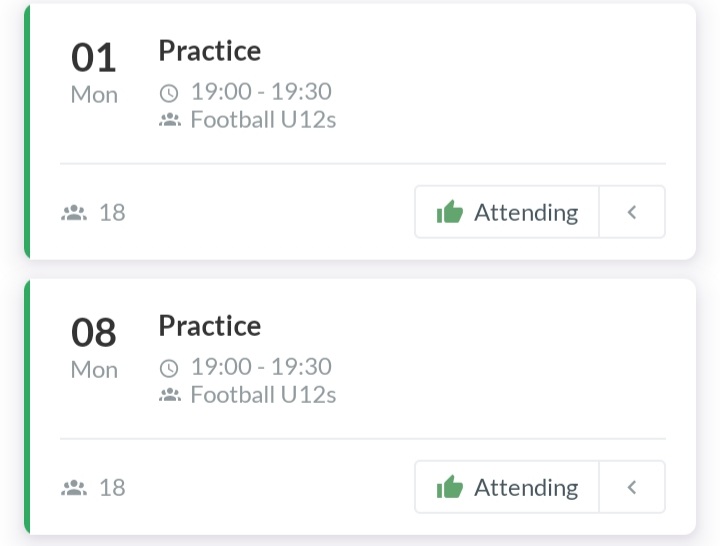Select the Football U12s team label on 01 Mon

(263, 120)
